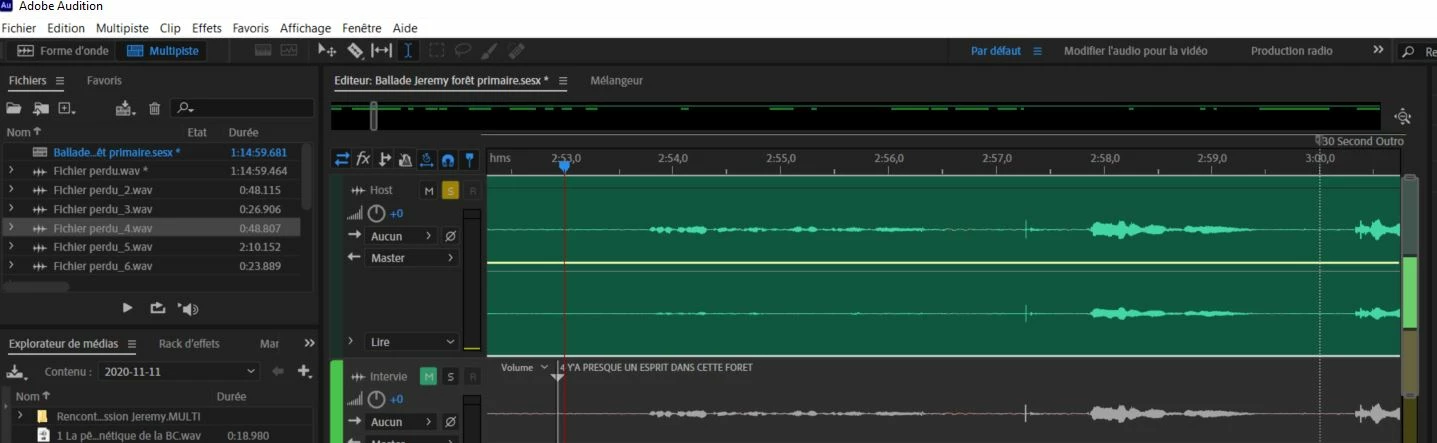Toggle auto-play speaker icon in Fichiers
The width and height of the screenshot is (1437, 443).
point(188,308)
